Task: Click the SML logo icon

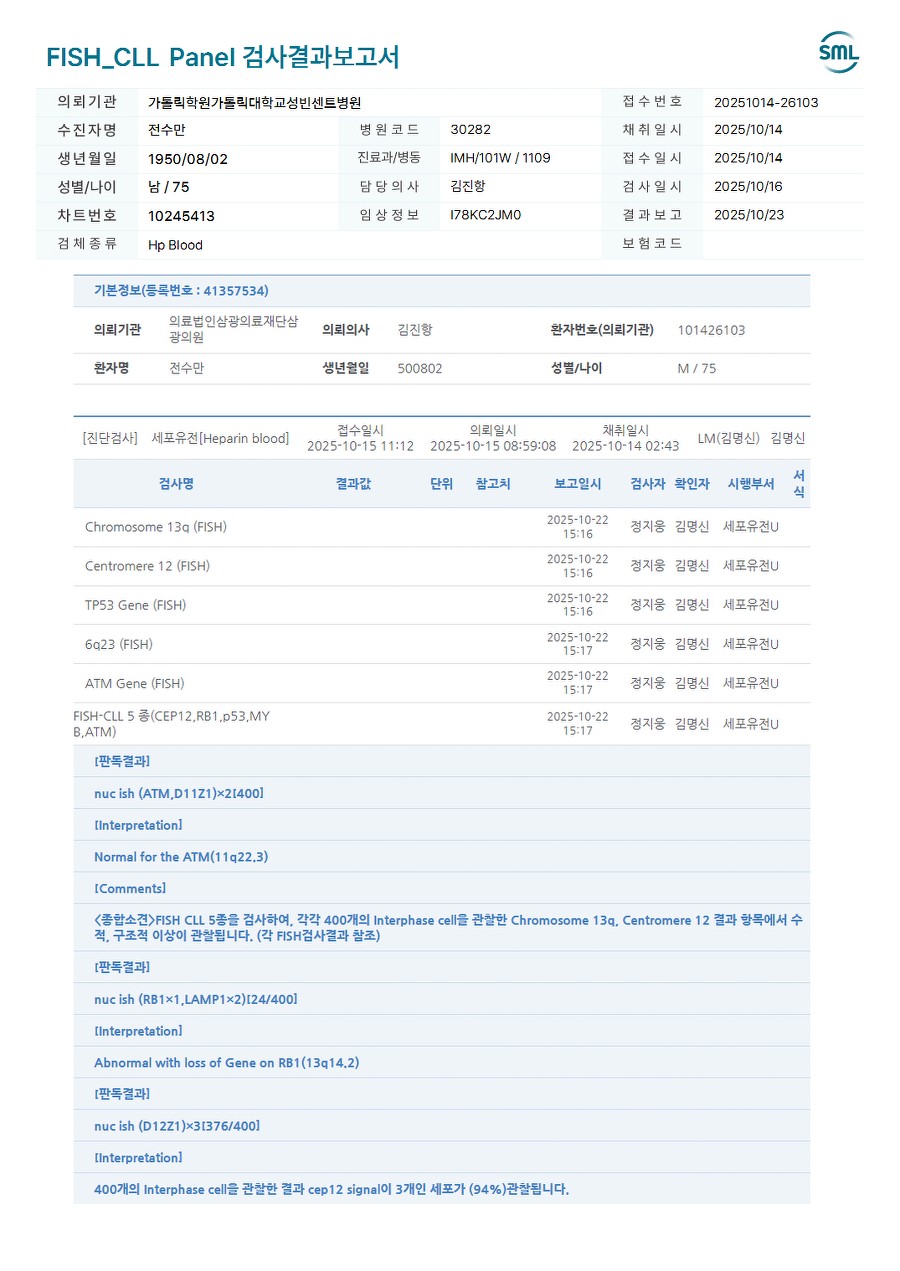Action: tap(838, 52)
